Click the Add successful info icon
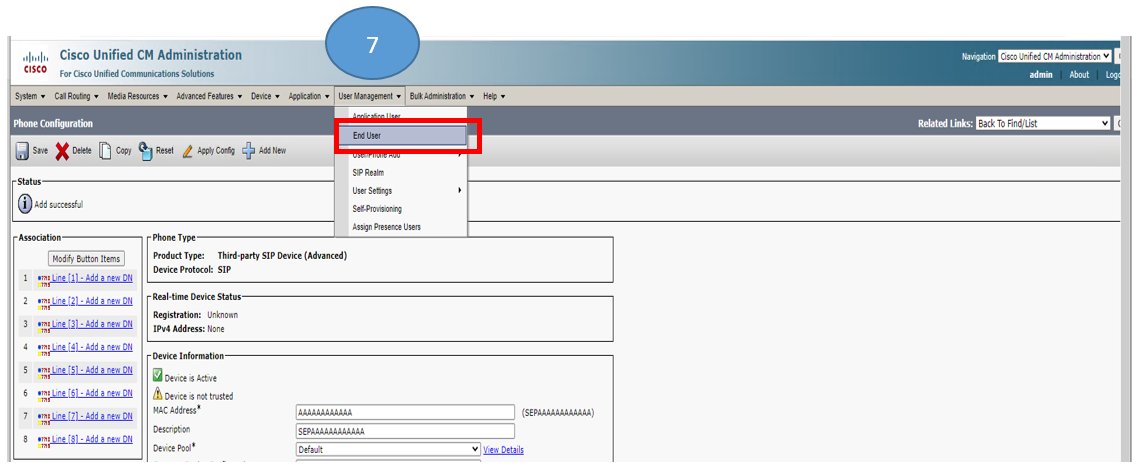This screenshot has height=471, width=1140. (x=25, y=204)
